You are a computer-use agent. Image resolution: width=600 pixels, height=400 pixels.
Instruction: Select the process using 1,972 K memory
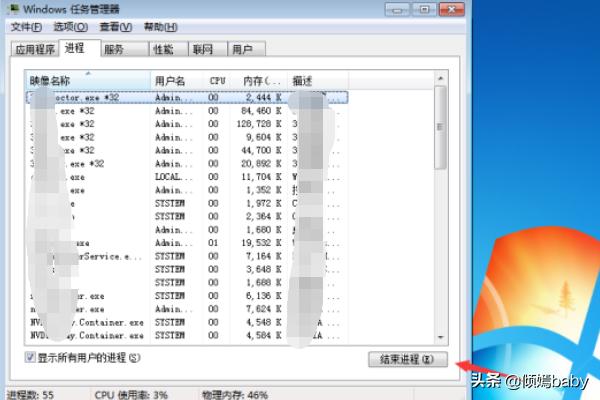[187, 203]
